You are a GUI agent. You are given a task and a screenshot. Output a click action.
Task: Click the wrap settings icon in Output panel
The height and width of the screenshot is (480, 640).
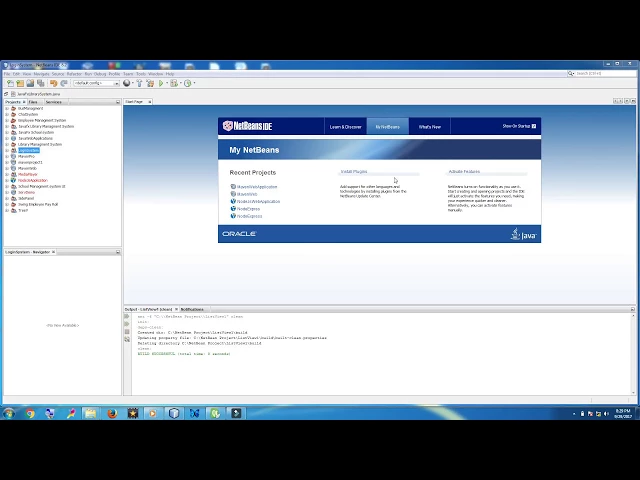tap(127, 340)
